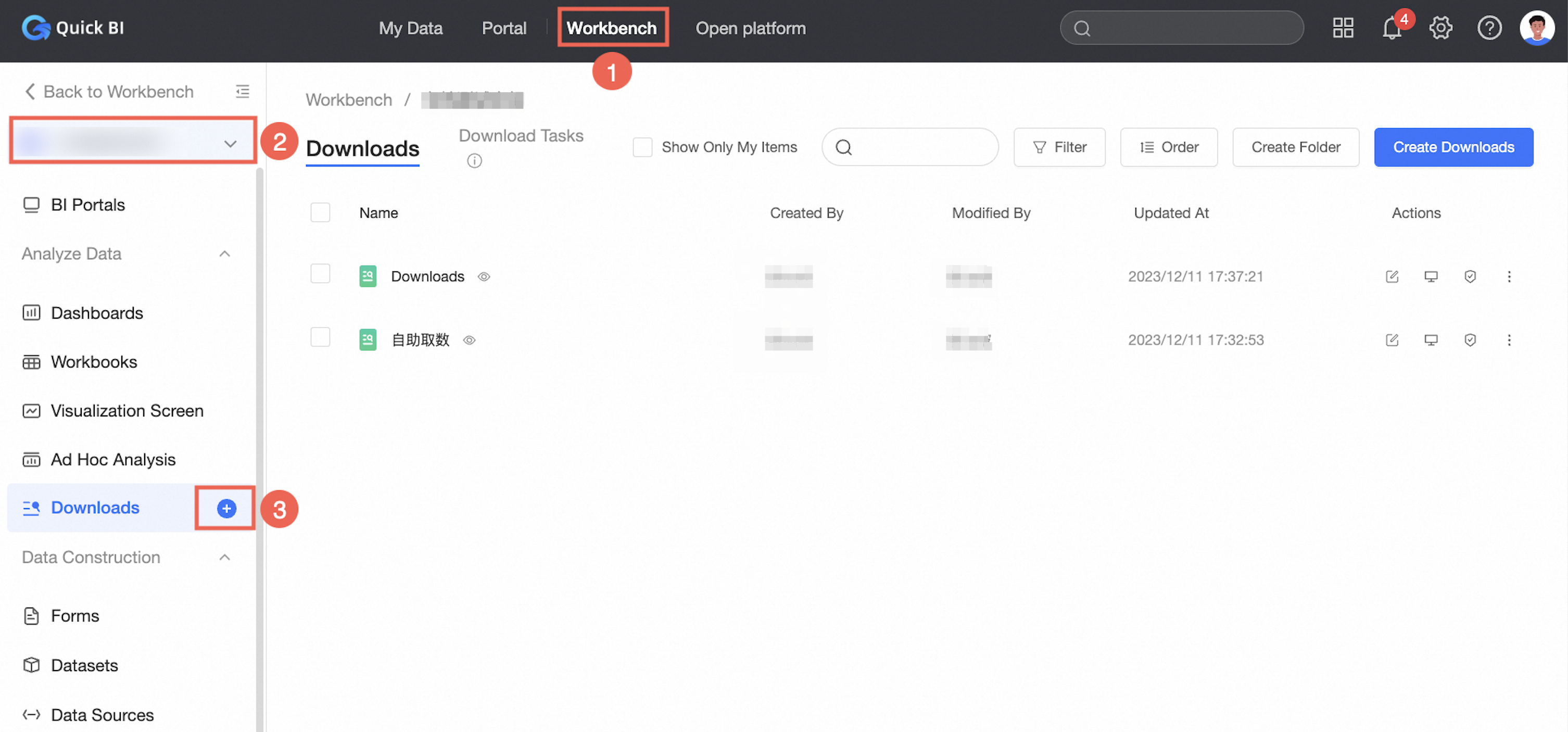1568x732 pixels.
Task: Open the Open platform menu
Action: click(750, 28)
